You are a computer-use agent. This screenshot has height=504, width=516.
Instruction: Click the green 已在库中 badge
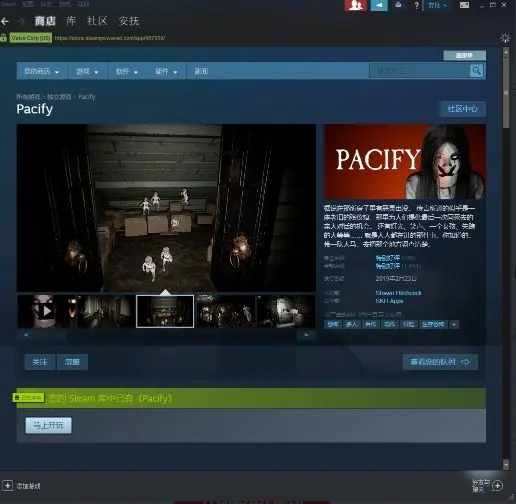click(29, 397)
